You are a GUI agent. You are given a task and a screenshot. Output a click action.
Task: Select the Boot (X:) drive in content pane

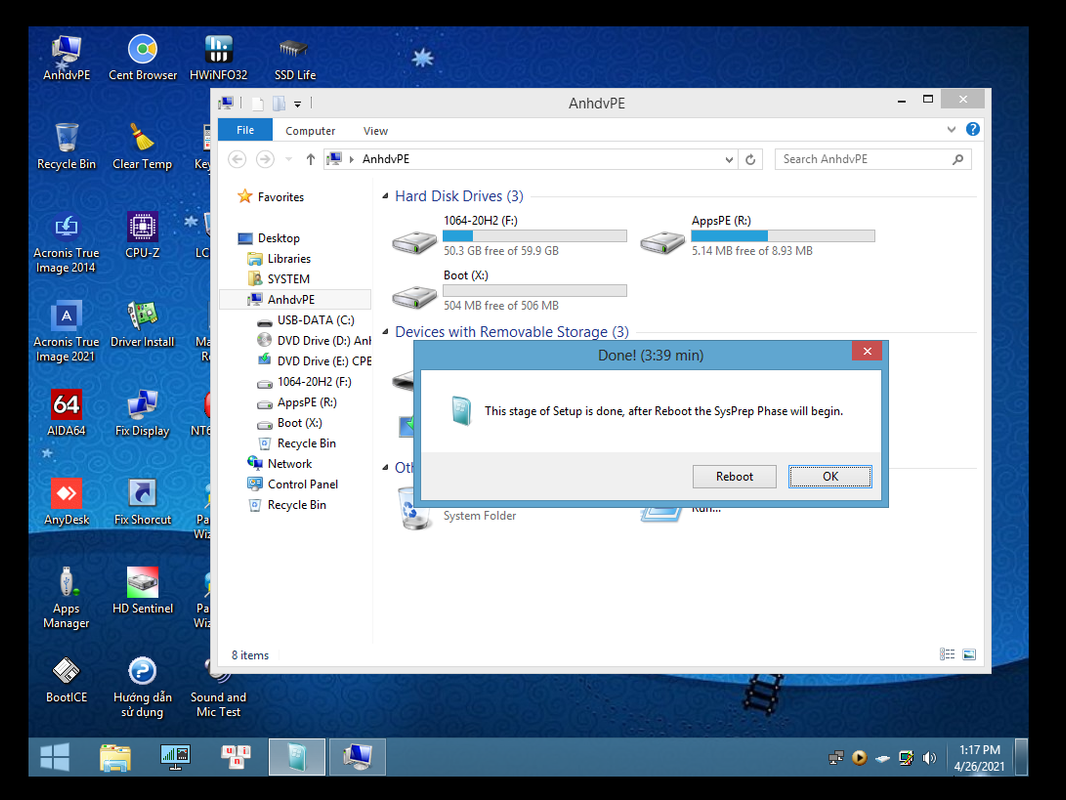(508, 290)
